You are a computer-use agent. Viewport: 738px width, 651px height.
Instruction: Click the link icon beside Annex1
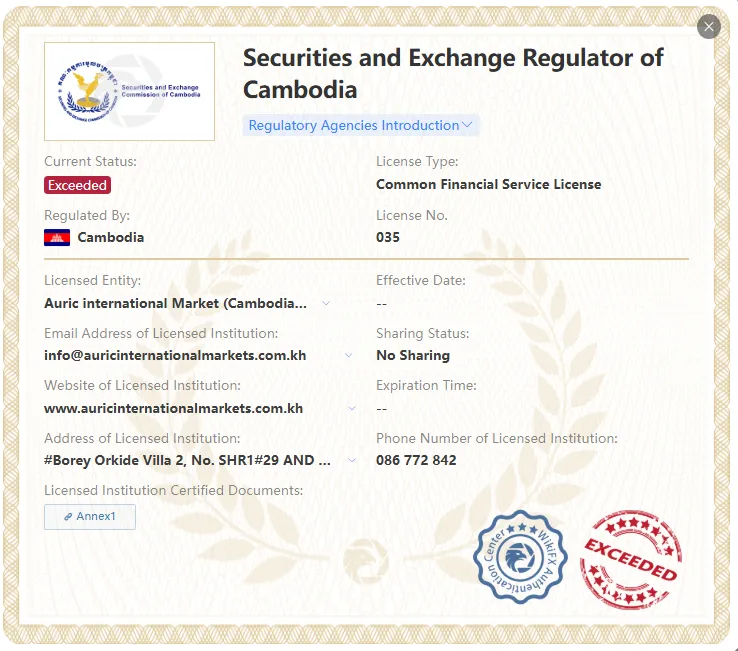pos(68,517)
